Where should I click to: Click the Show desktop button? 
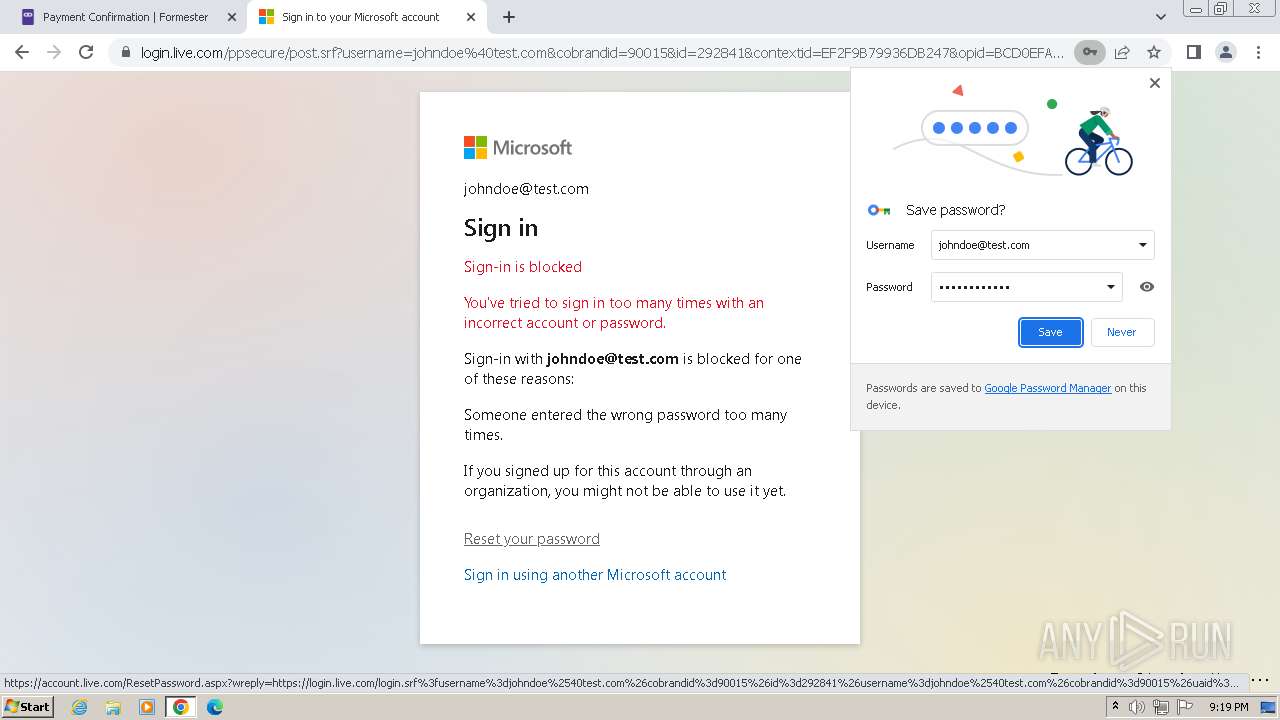pos(1268,707)
